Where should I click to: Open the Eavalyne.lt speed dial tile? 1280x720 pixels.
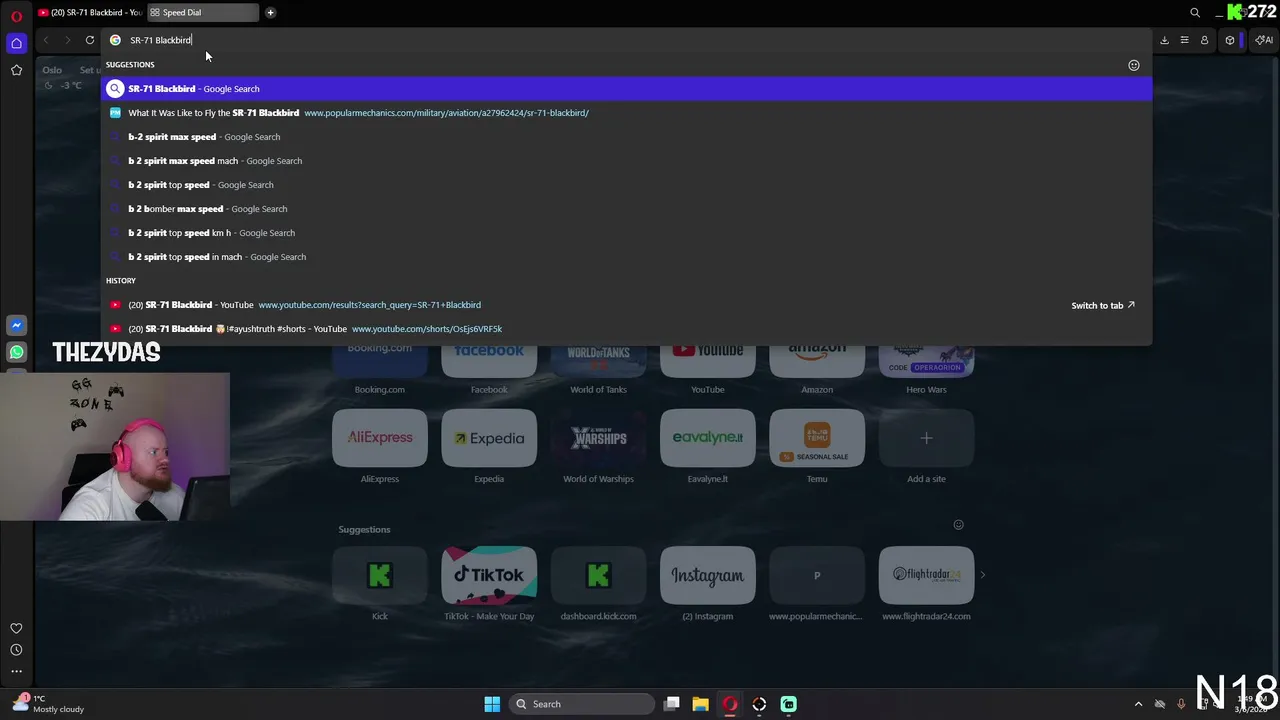coord(707,438)
